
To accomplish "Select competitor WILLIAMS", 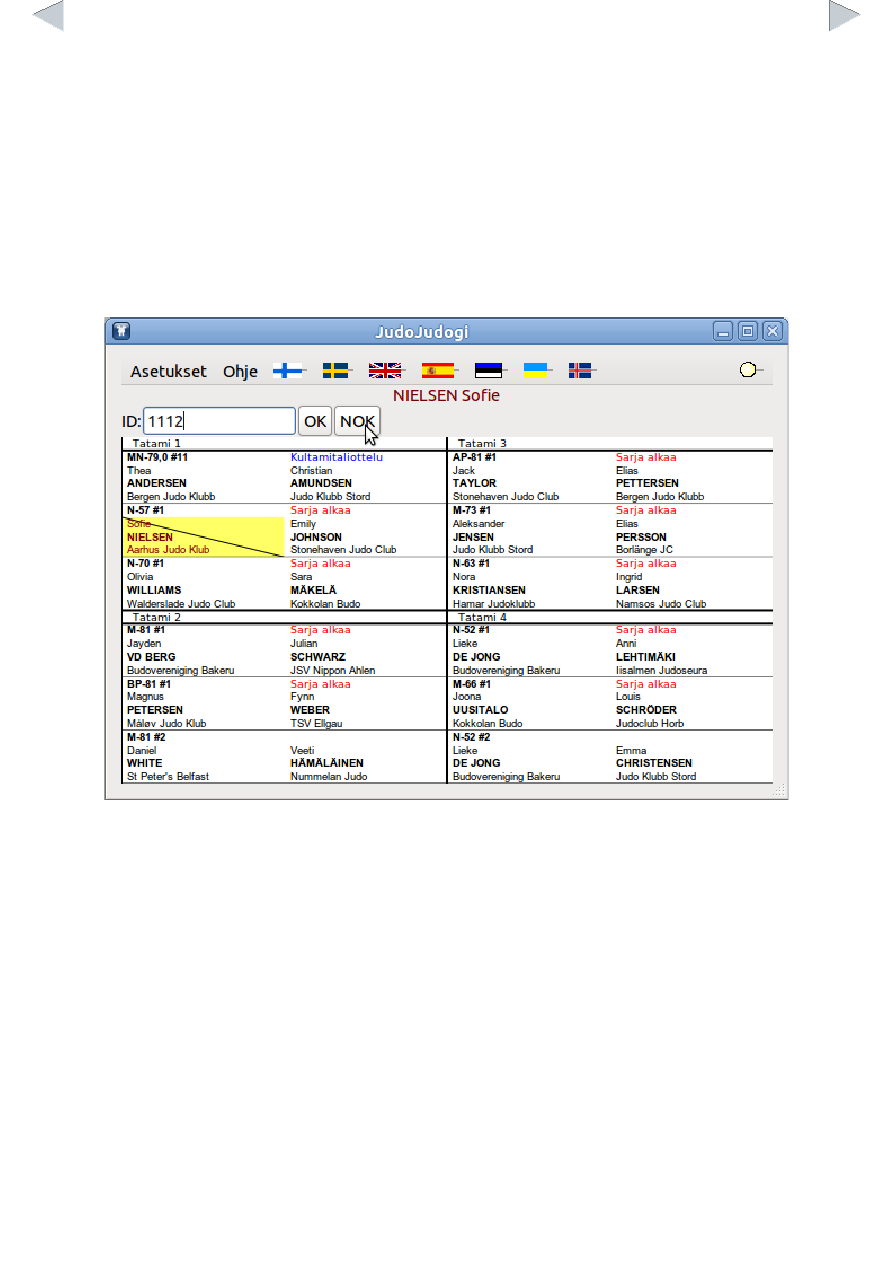I will tap(154, 590).
